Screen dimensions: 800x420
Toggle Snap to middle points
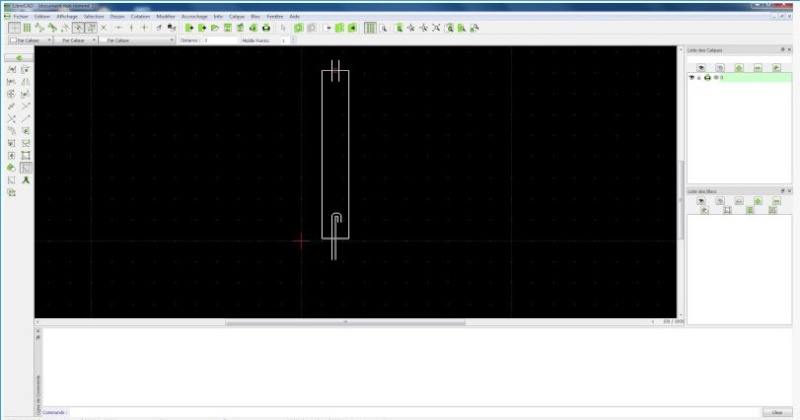[x=78, y=28]
